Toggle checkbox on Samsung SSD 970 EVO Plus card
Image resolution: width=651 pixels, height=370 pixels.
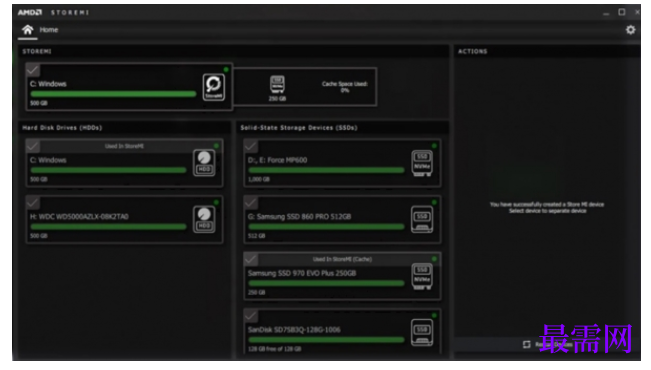point(250,260)
